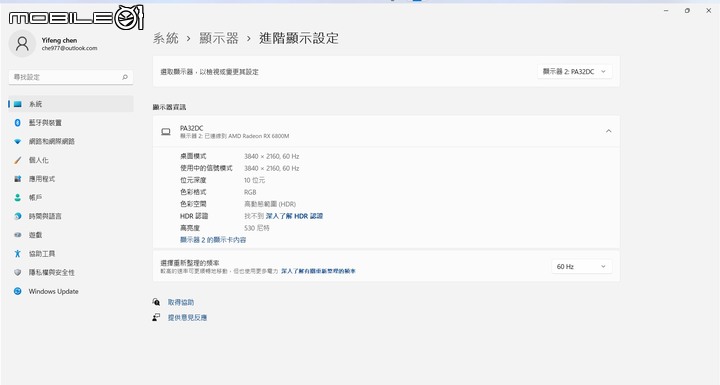
Task: Open 藍牙與裝置 settings
Action: coord(71,123)
